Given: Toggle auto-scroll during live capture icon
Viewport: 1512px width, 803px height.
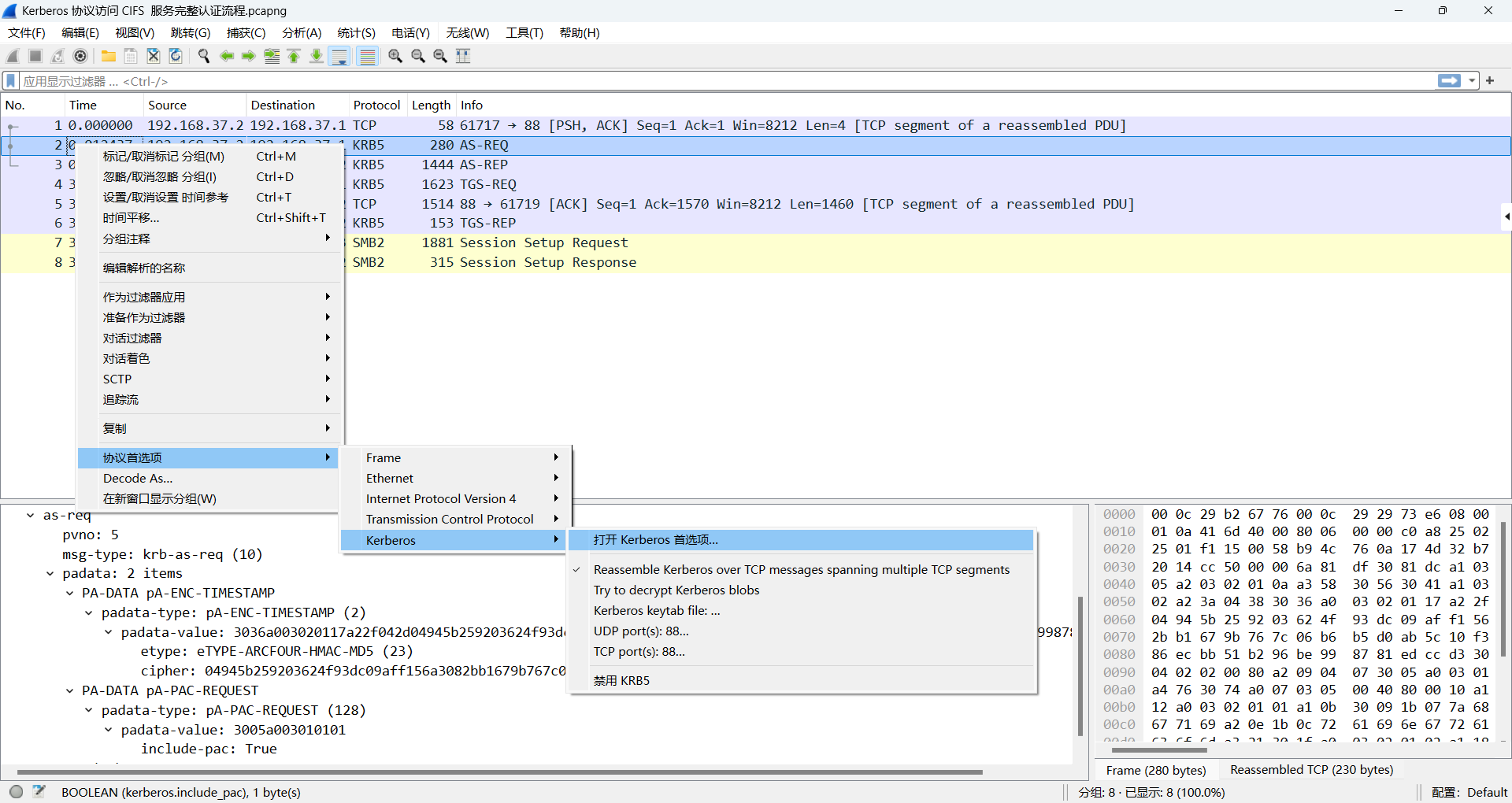Looking at the screenshot, I should 339,56.
